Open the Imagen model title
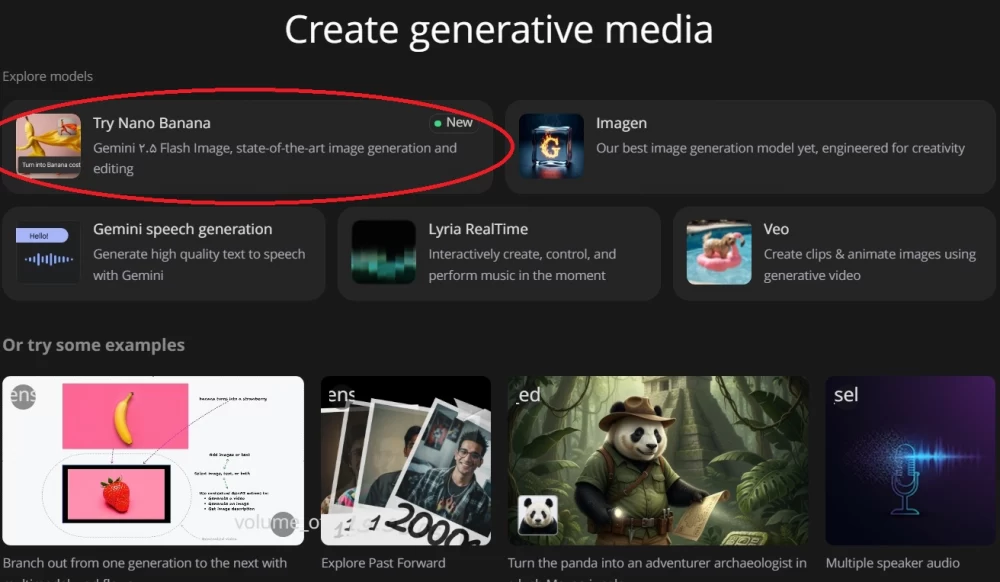 click(x=621, y=123)
